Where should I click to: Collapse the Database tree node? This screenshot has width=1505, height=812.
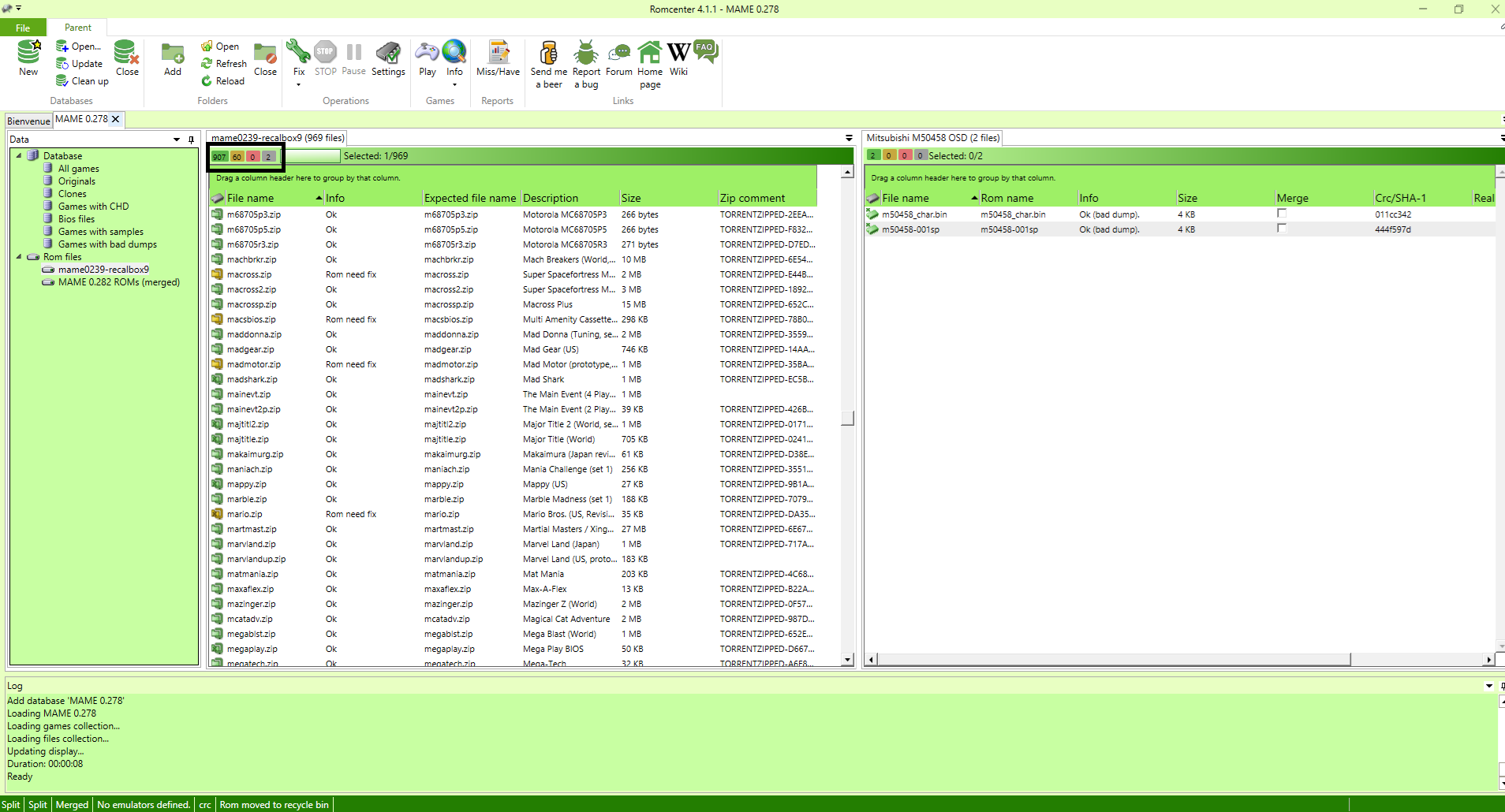(19, 155)
